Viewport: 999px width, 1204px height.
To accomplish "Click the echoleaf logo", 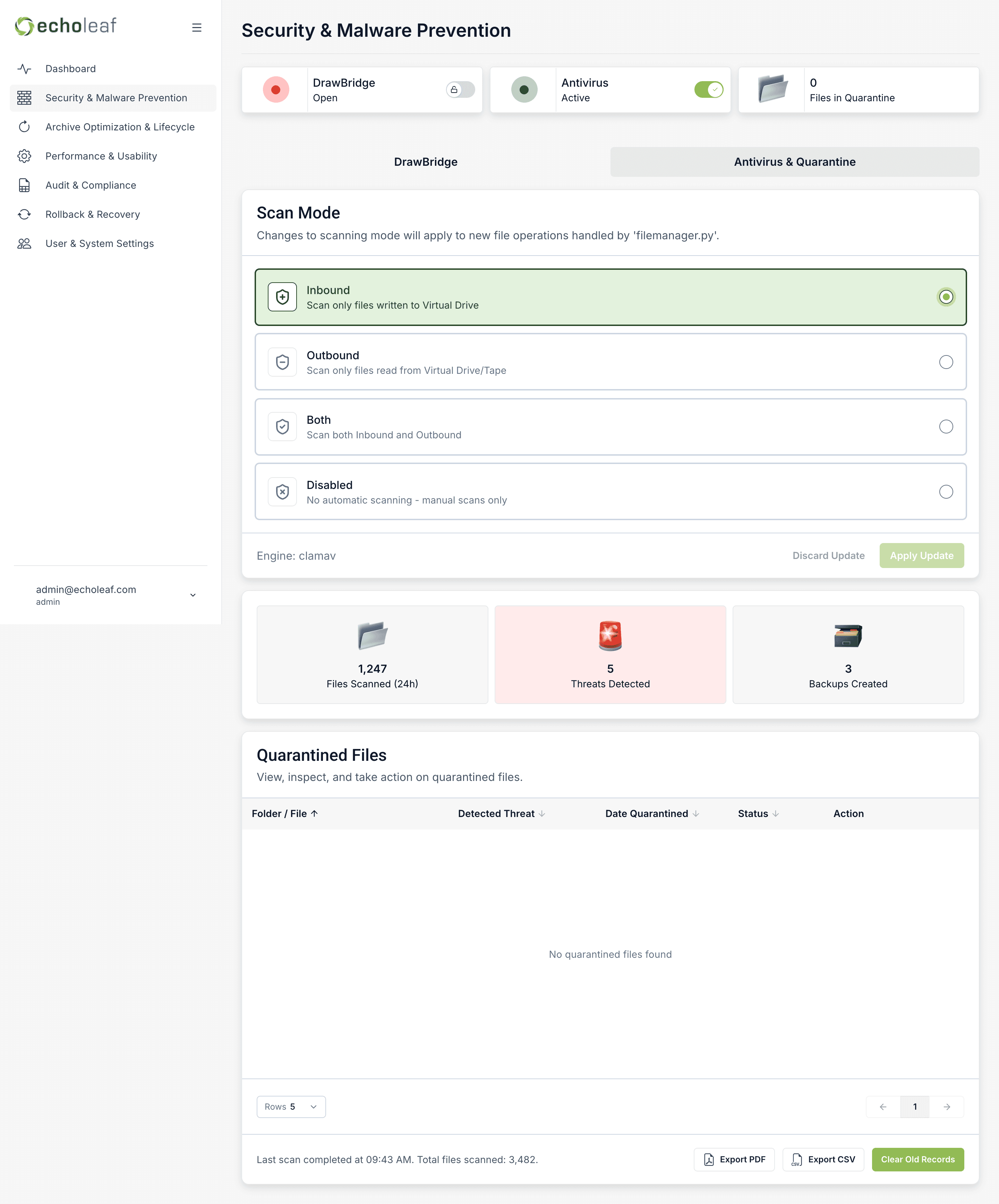I will coord(65,26).
